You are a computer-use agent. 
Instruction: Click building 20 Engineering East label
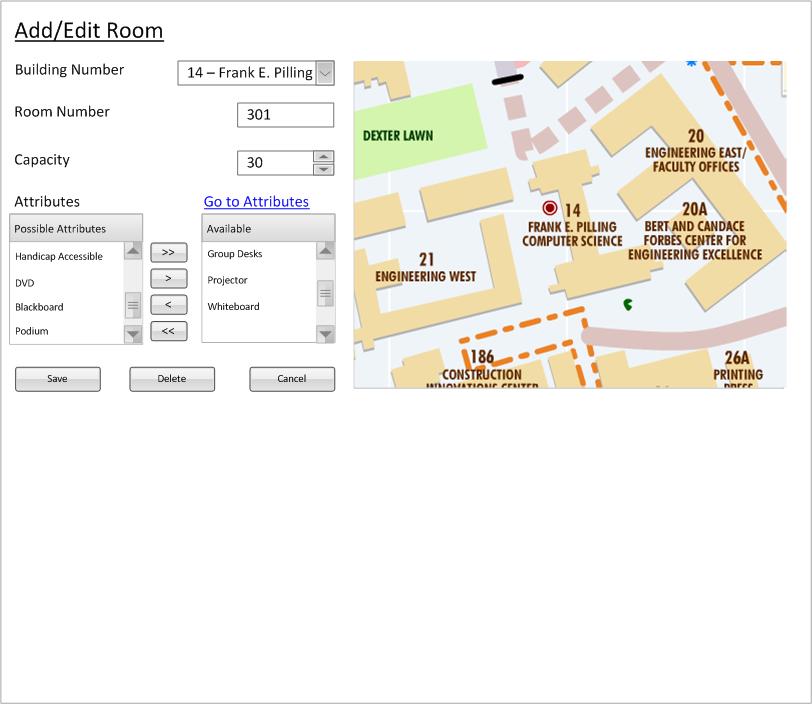point(695,151)
